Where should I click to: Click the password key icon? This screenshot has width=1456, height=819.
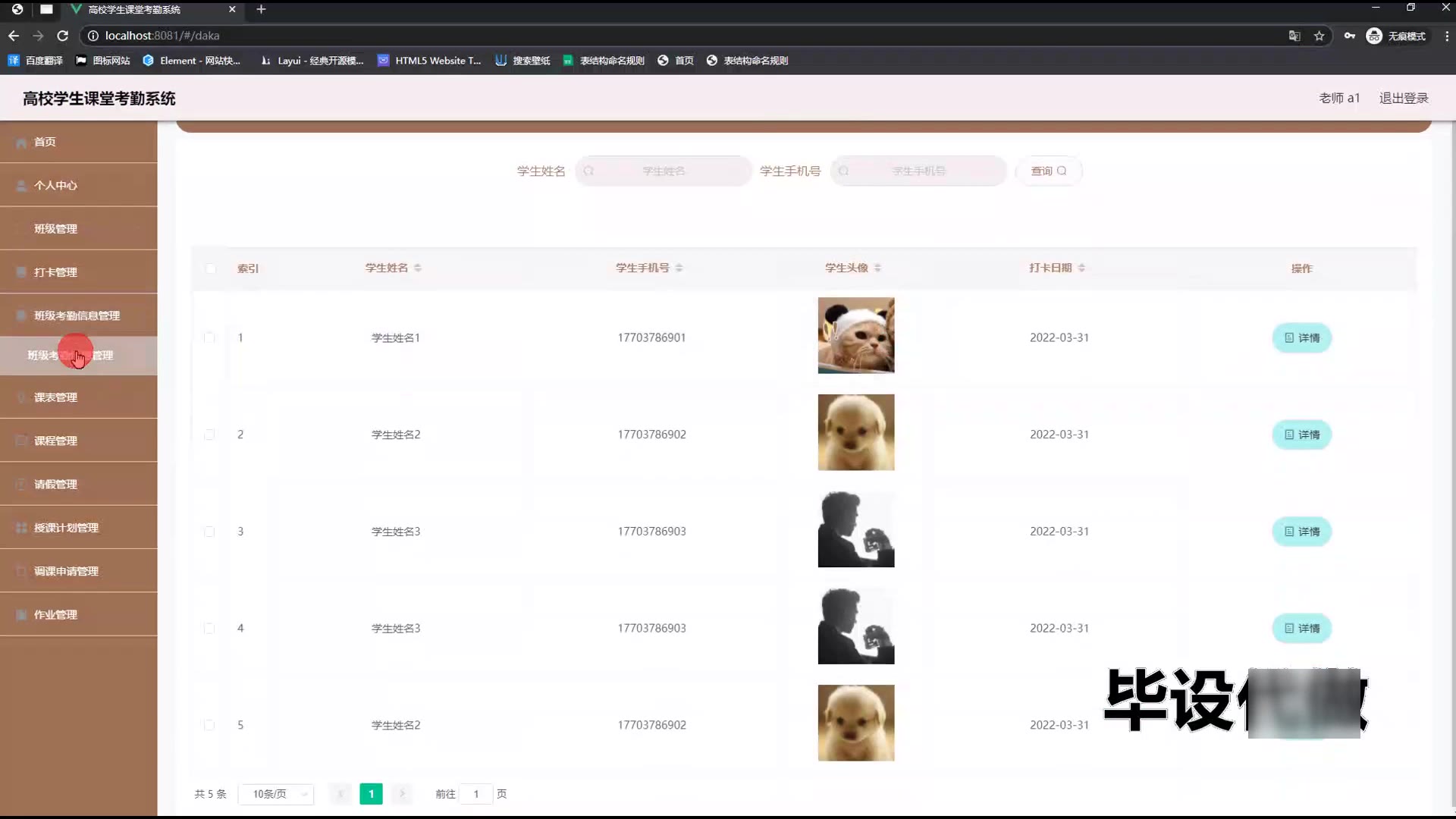[1350, 36]
